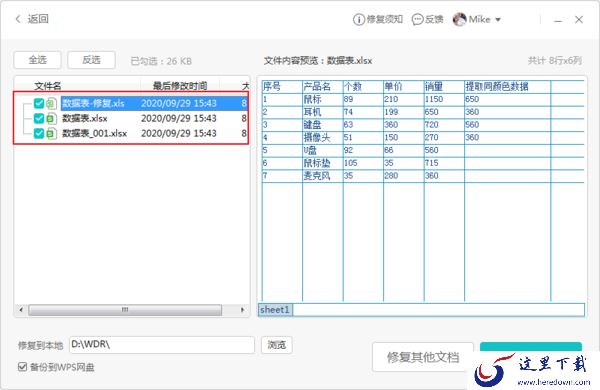
Task: Click the 摄像头 product cell
Action: (323, 137)
